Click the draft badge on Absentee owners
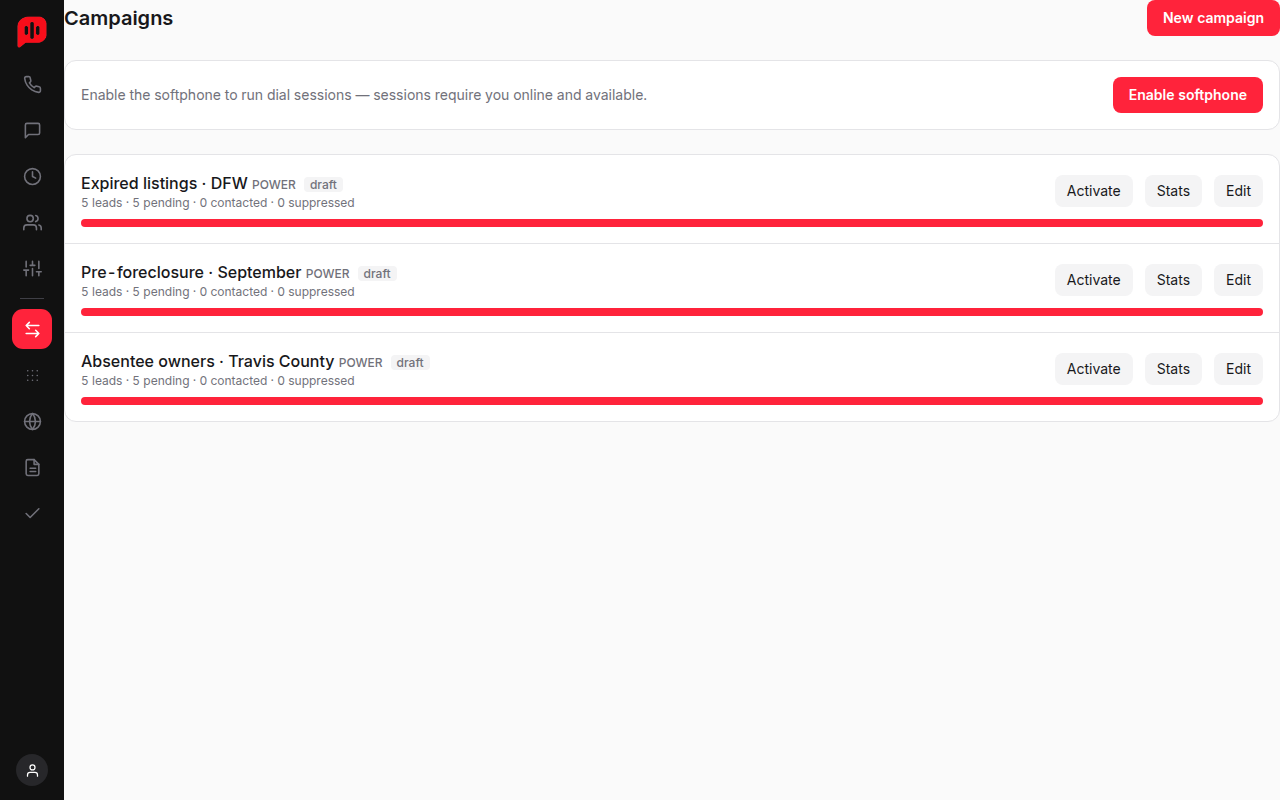 click(410, 363)
